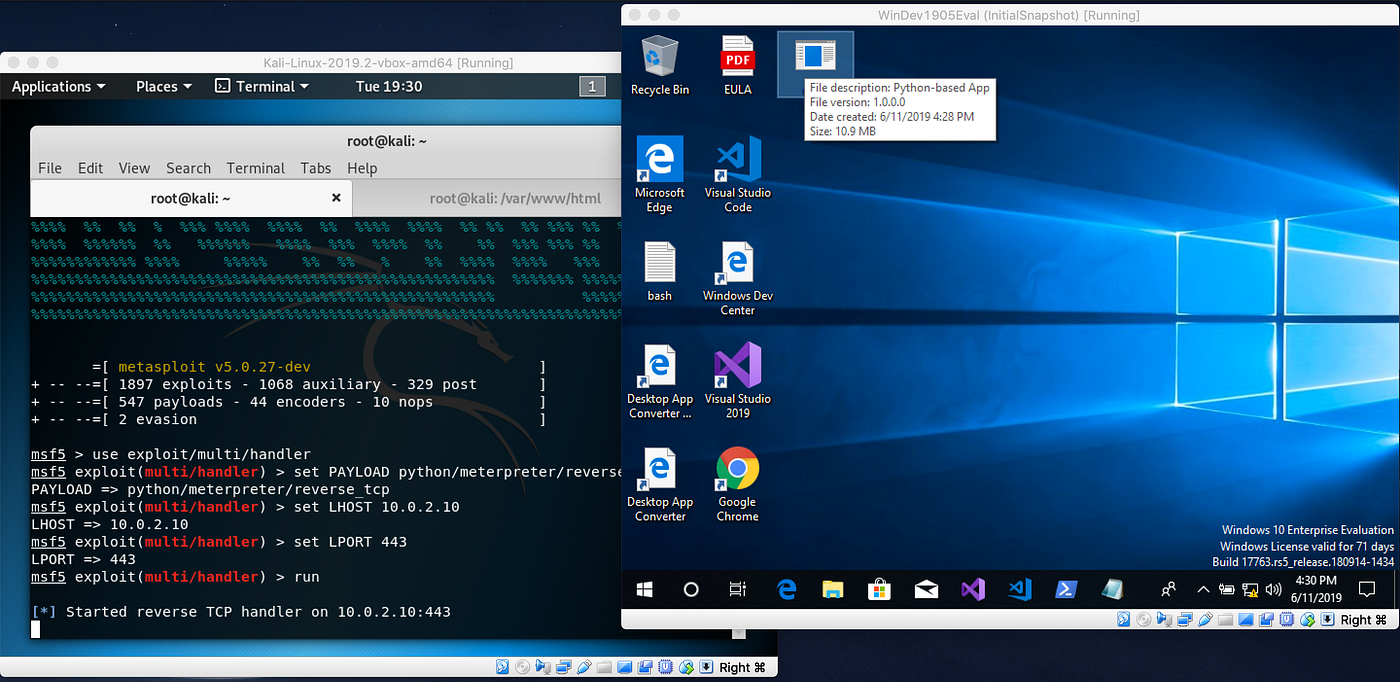
Task: Switch to the root@kali: /var/www/html tab
Action: coord(515,198)
